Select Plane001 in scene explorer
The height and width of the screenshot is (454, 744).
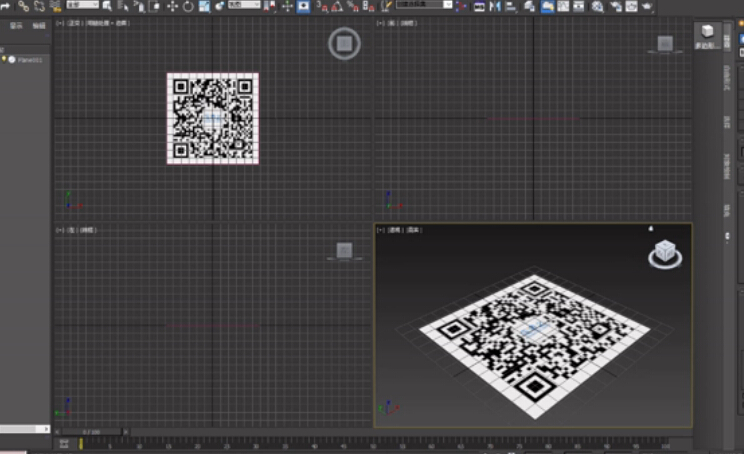[30, 60]
